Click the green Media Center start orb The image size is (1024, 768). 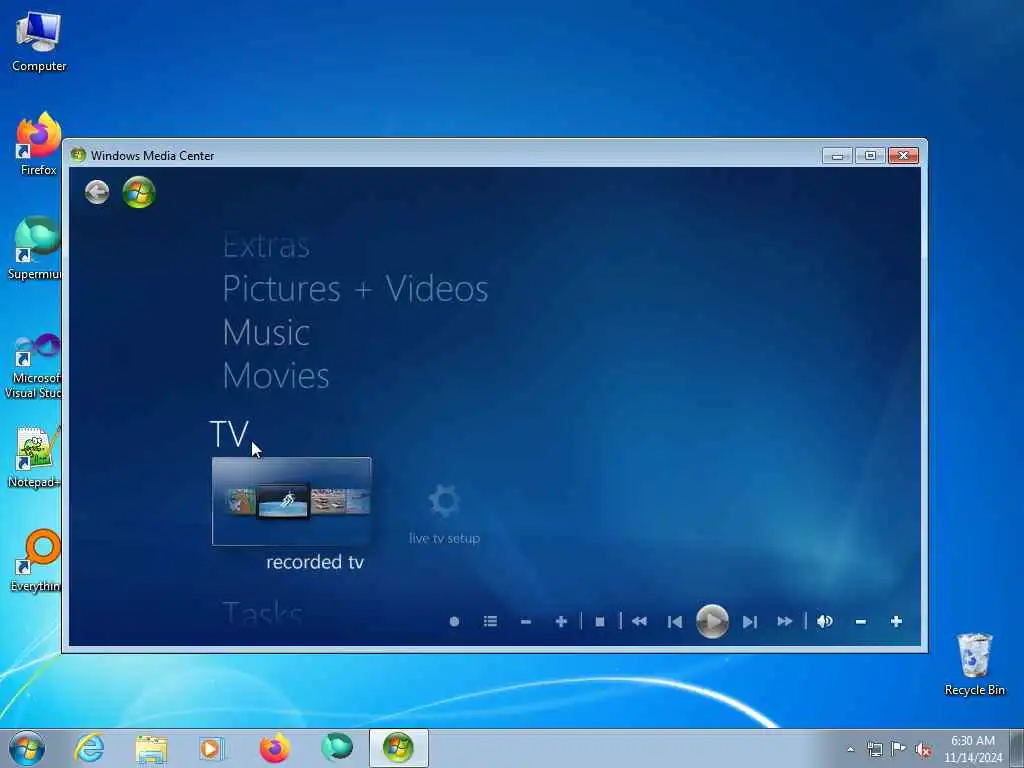tap(138, 192)
